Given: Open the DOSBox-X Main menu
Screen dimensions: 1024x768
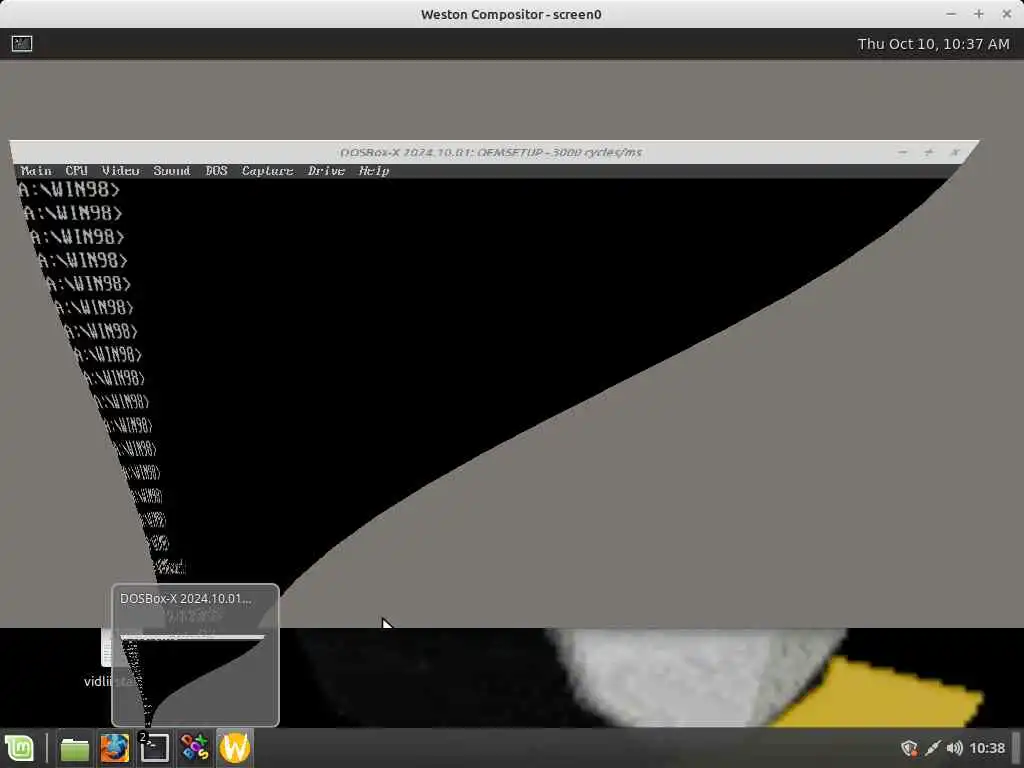Looking at the screenshot, I should click(x=36, y=170).
